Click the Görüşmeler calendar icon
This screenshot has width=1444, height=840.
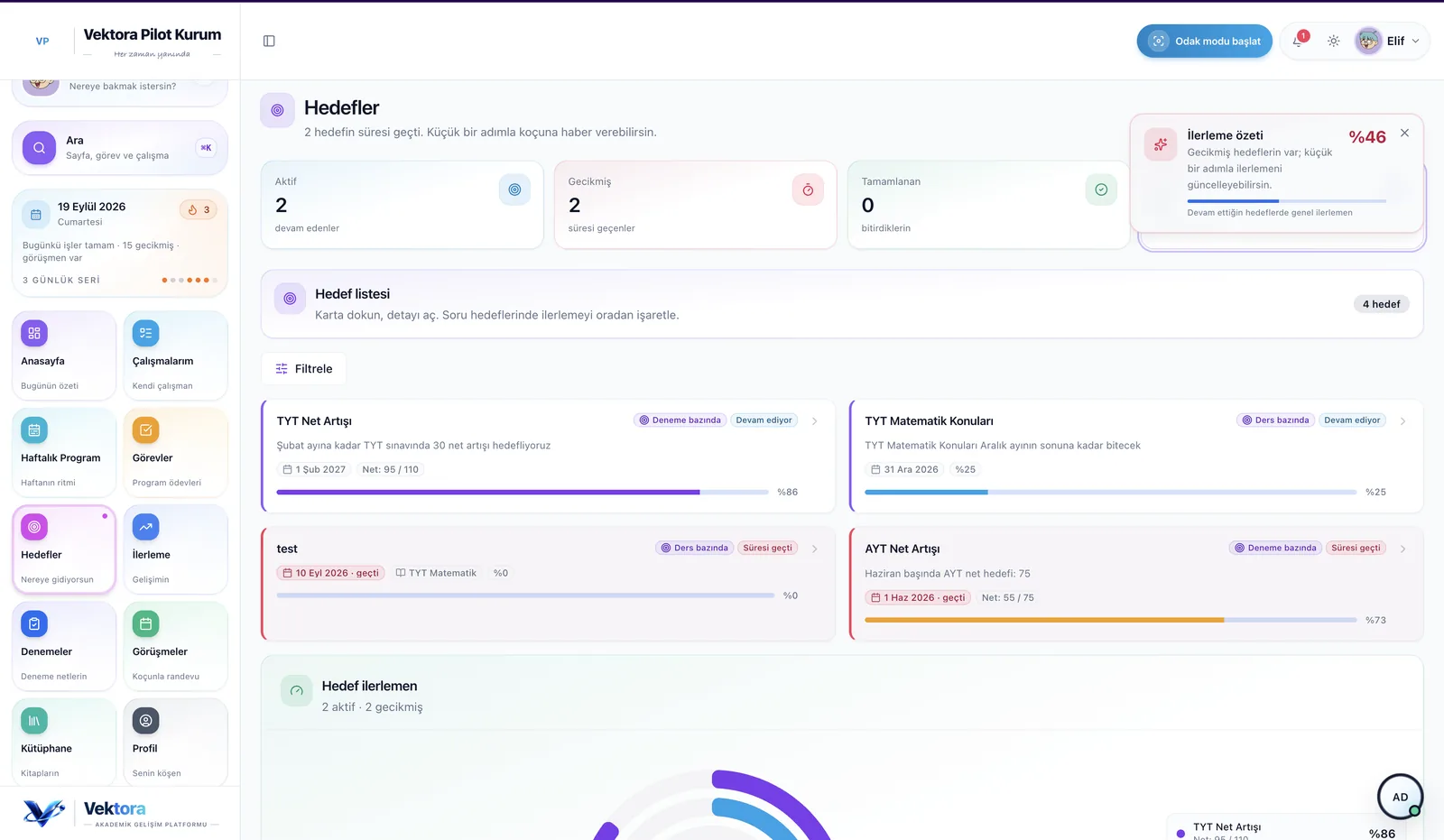point(145,623)
